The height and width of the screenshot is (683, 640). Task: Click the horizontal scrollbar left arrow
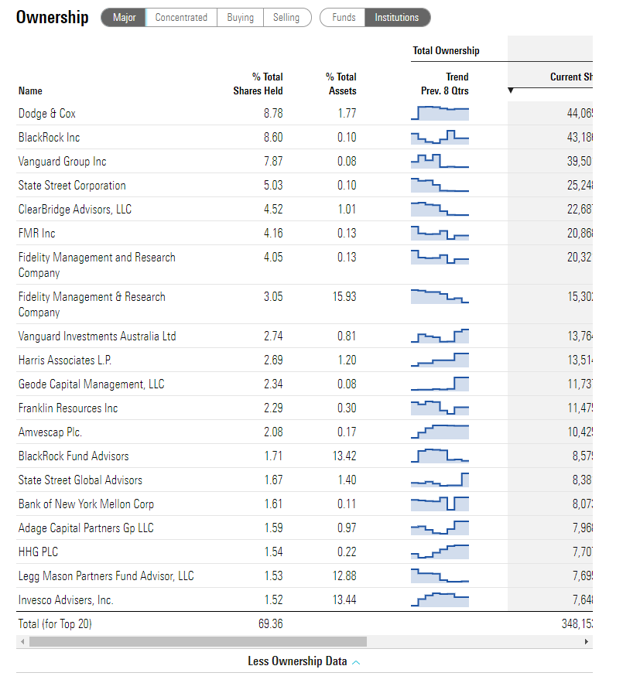tap(22, 641)
